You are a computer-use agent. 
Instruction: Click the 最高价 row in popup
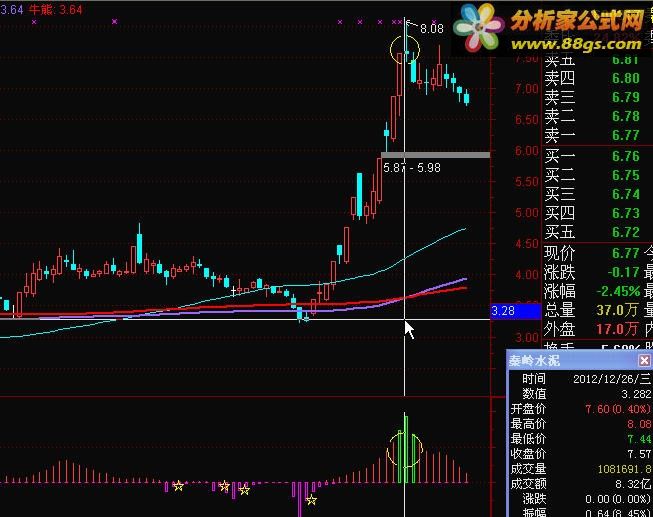click(x=581, y=424)
